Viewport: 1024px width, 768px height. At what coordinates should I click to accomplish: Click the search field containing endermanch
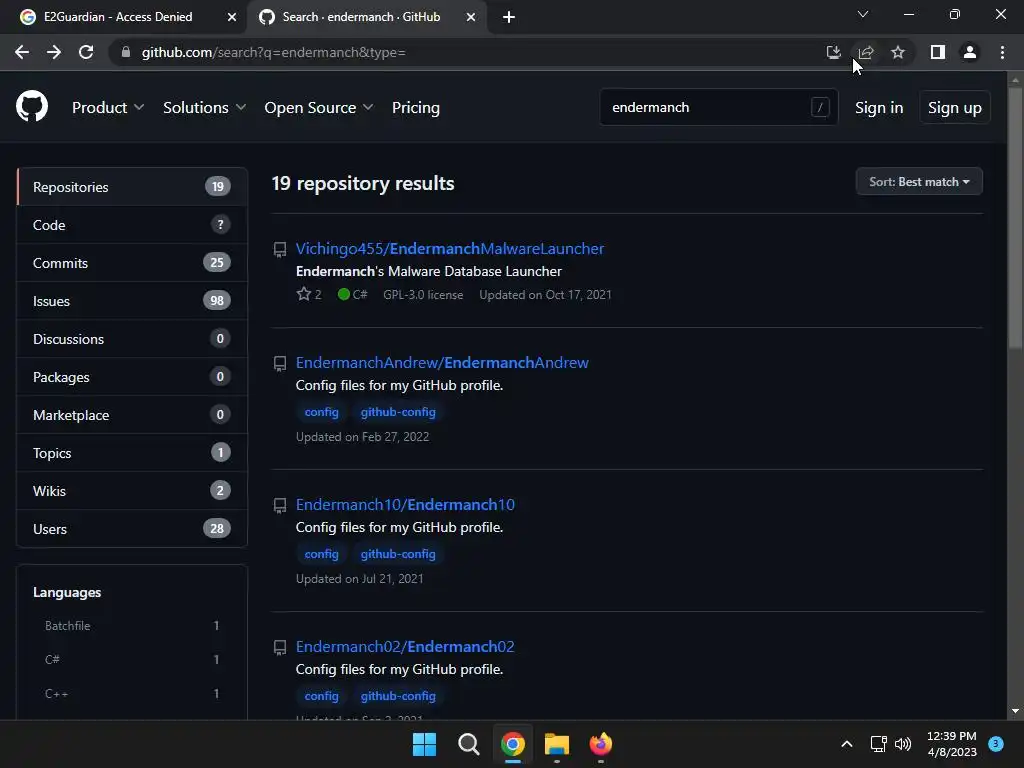[x=718, y=107]
